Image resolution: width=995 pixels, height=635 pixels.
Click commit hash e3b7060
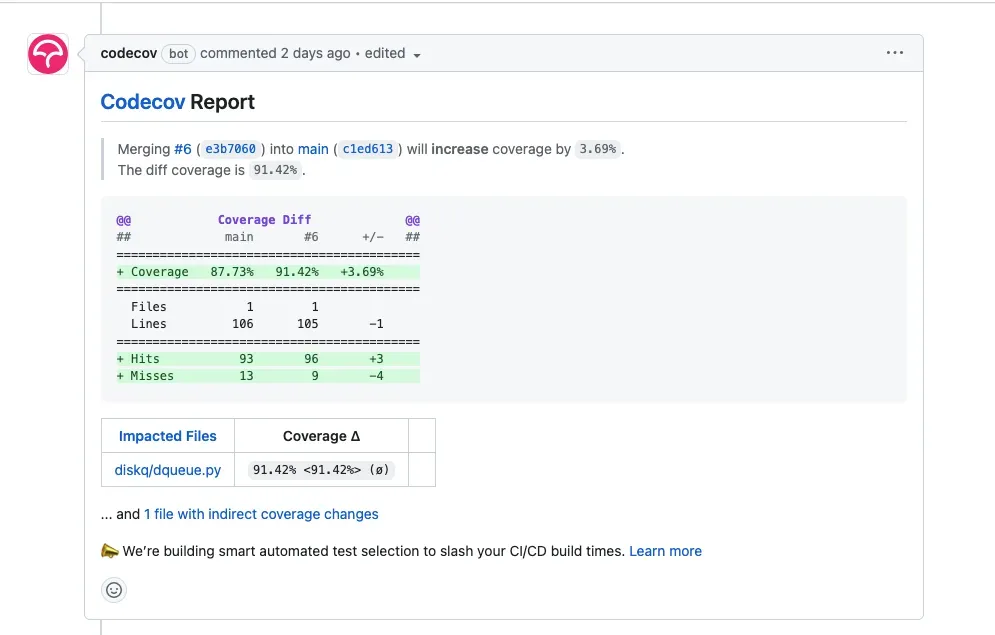click(230, 149)
